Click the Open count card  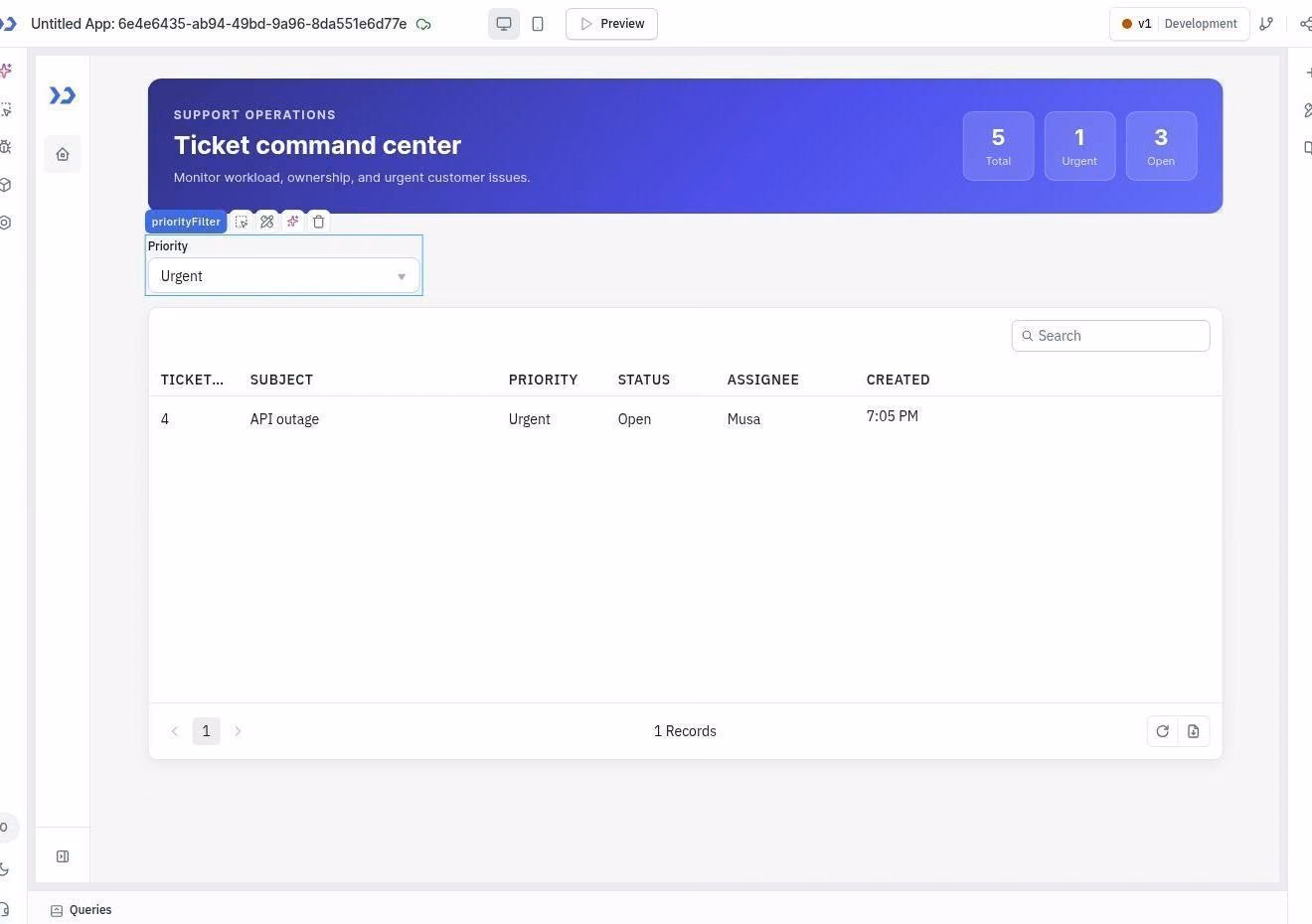[x=1161, y=146]
